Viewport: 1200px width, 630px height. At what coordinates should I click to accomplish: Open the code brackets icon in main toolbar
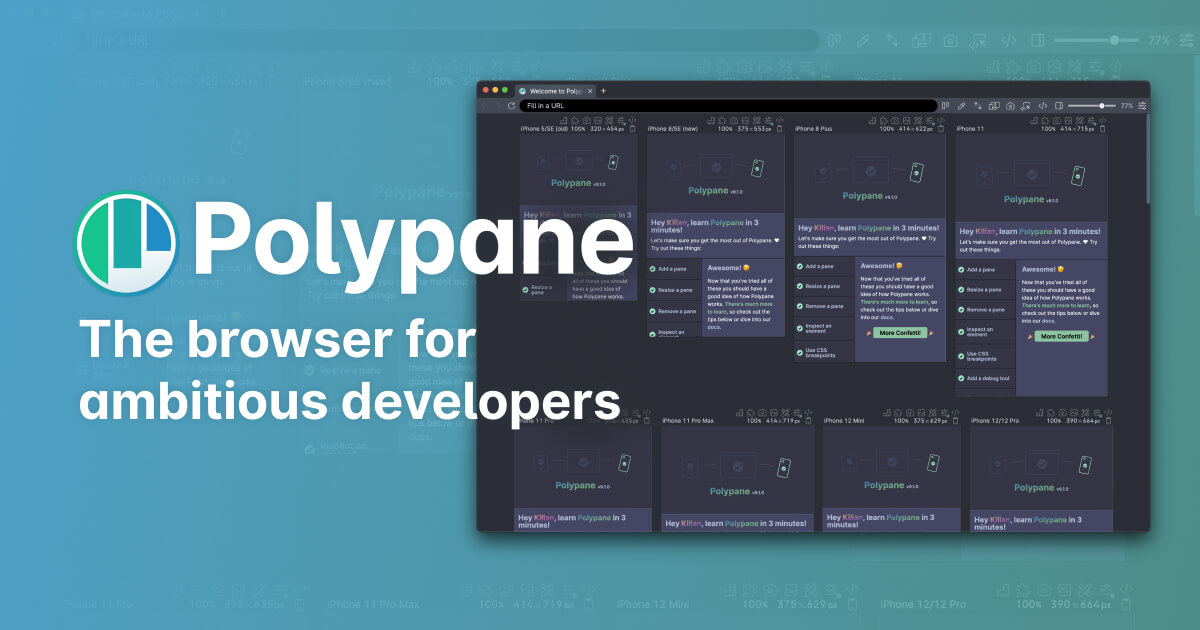tap(1043, 105)
